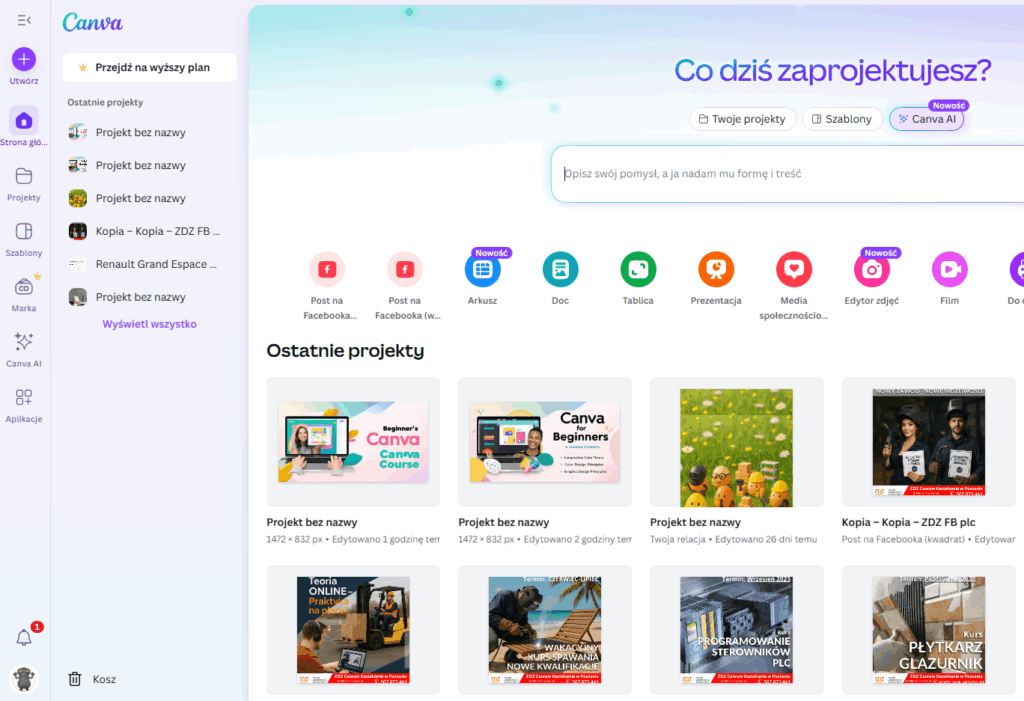Open the Teoria ONLINE forklift thumbnail
Image resolution: width=1024 pixels, height=701 pixels.
(353, 630)
